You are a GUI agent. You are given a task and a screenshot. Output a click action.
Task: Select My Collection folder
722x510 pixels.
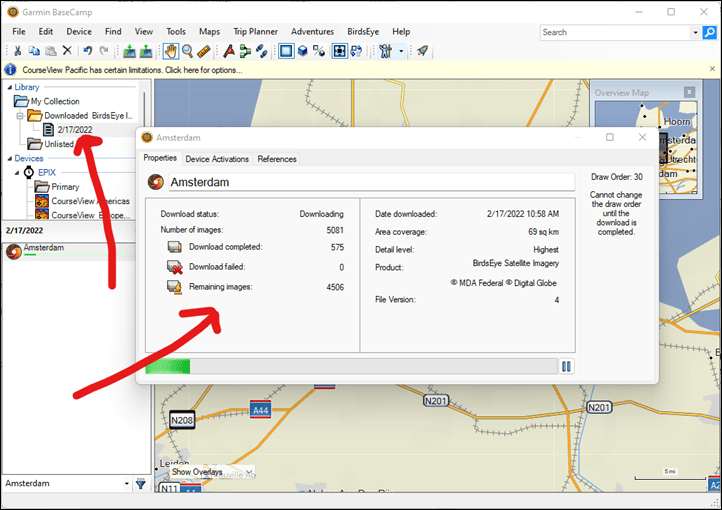(x=47, y=101)
